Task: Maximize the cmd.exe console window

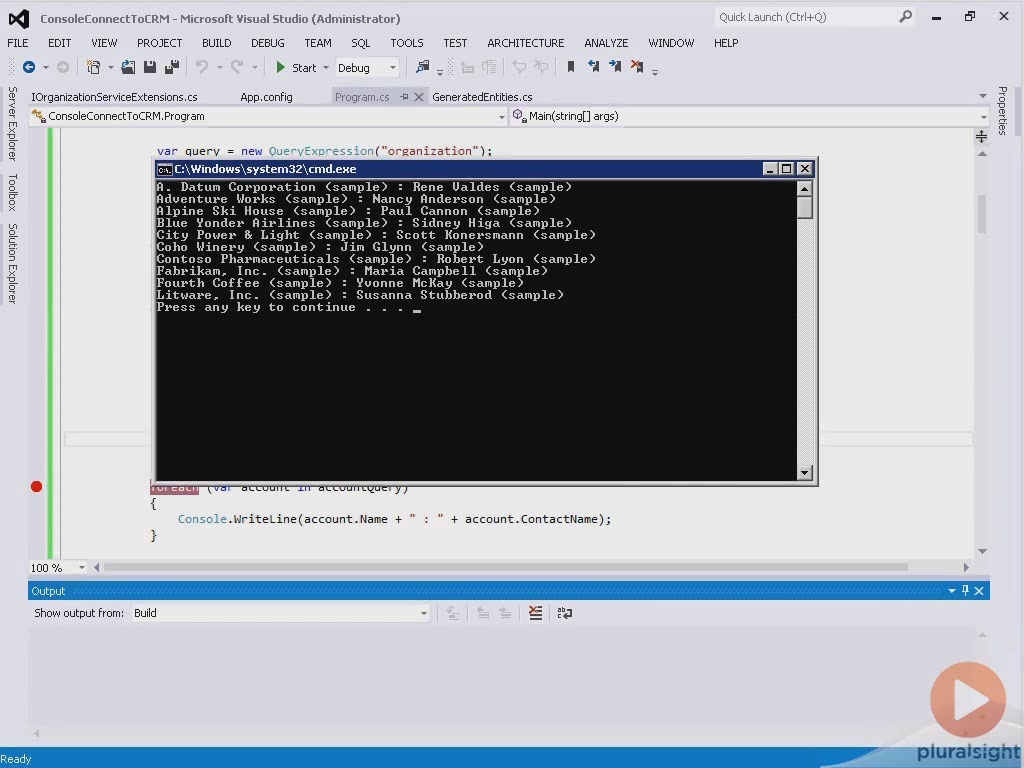Action: (787, 169)
